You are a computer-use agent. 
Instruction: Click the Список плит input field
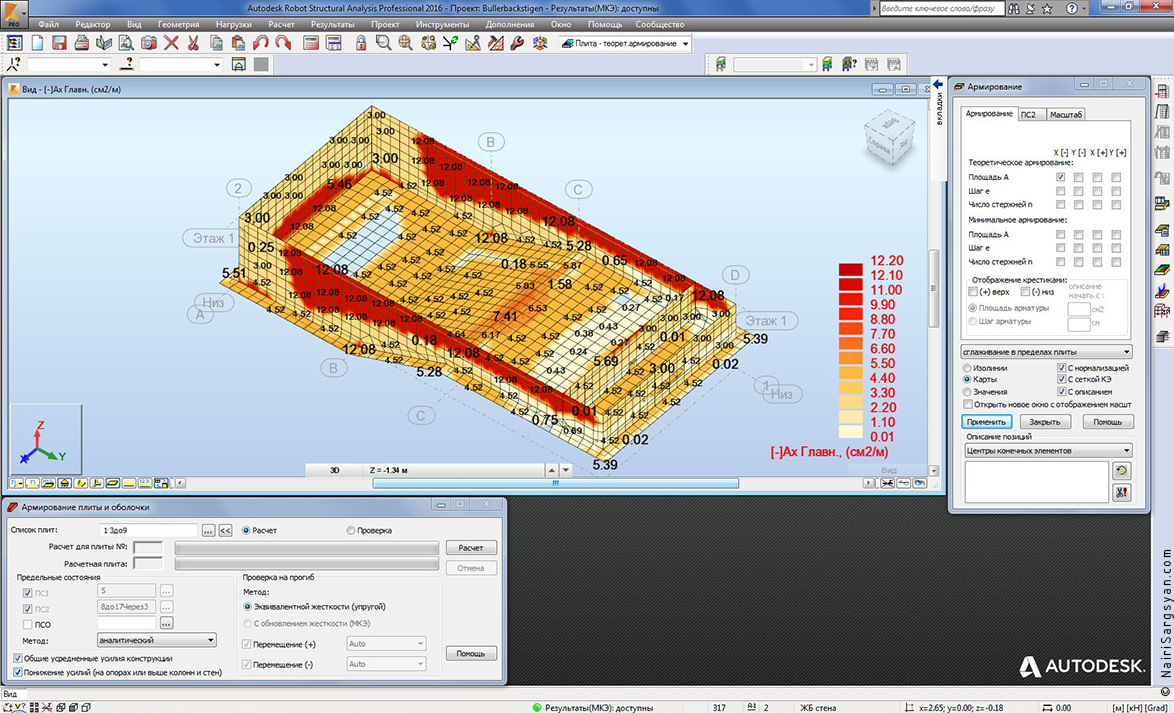(x=148, y=530)
